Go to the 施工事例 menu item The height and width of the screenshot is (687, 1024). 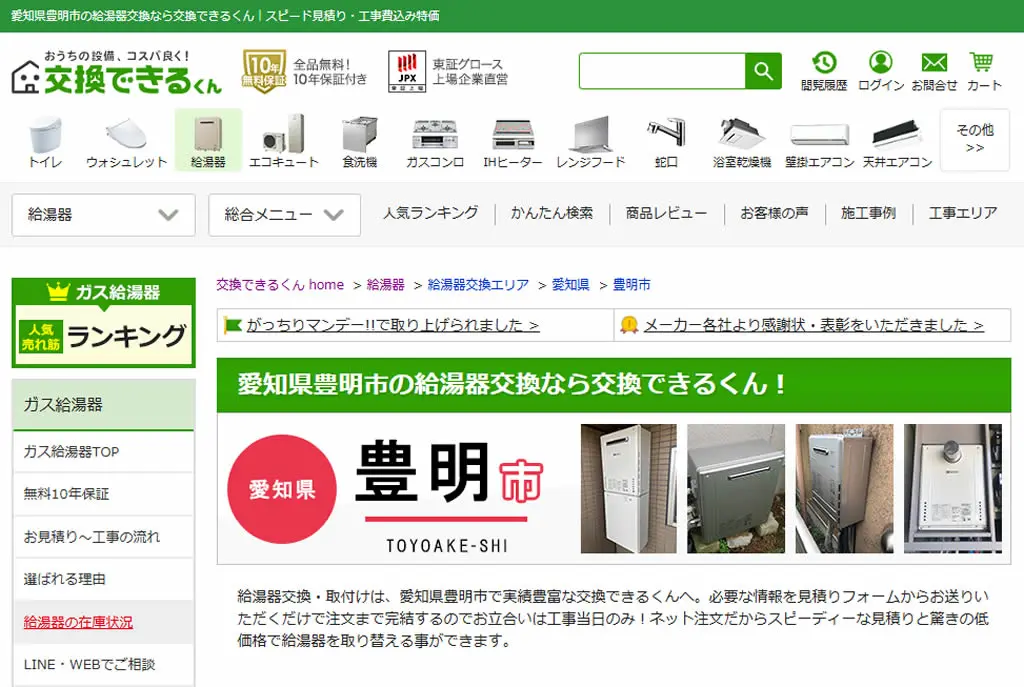coord(868,213)
